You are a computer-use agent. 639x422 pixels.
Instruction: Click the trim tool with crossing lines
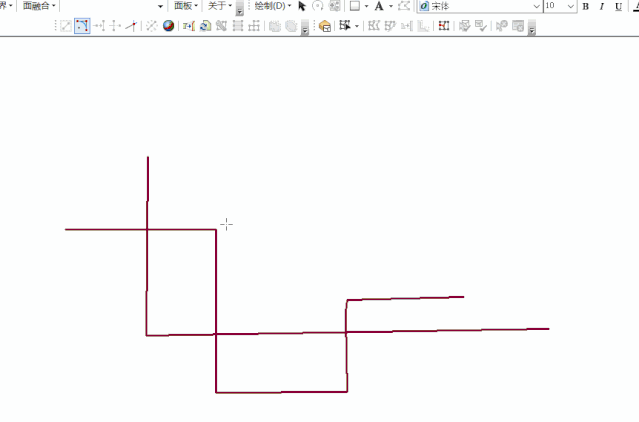click(x=115, y=26)
